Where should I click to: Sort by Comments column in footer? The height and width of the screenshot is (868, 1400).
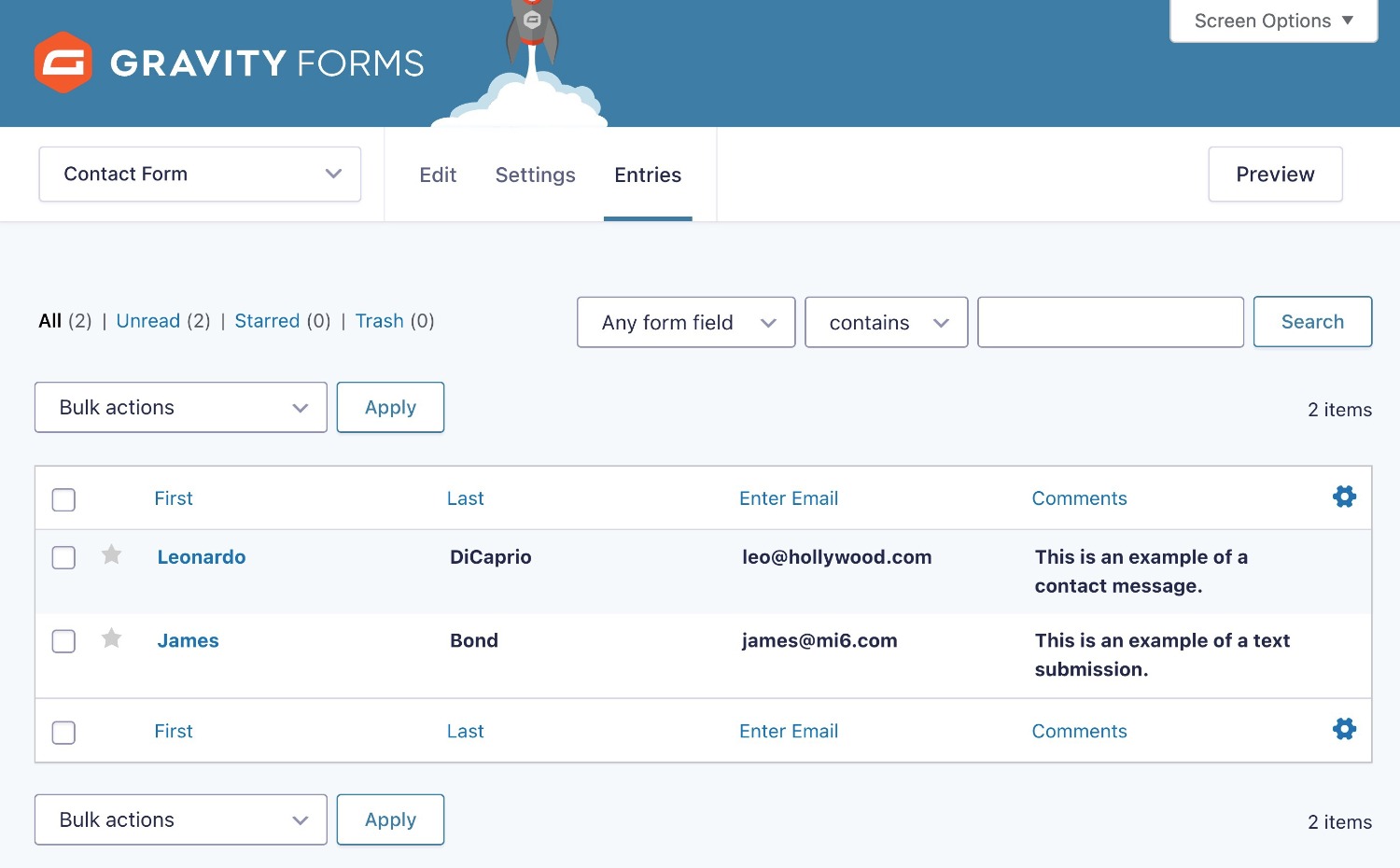point(1079,731)
